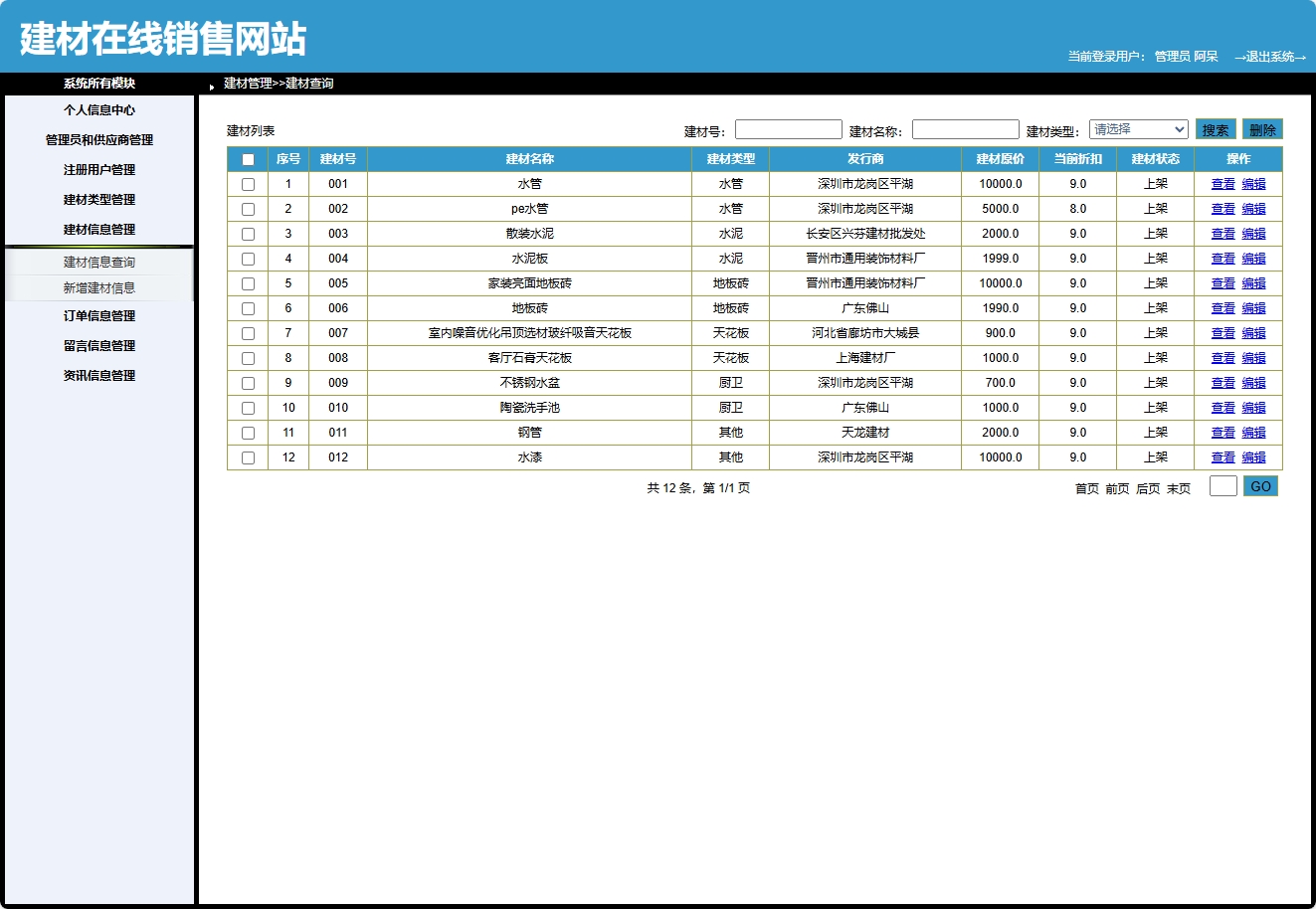Select 注册用户管理 from the sidebar
The height and width of the screenshot is (909, 1316).
click(x=98, y=169)
